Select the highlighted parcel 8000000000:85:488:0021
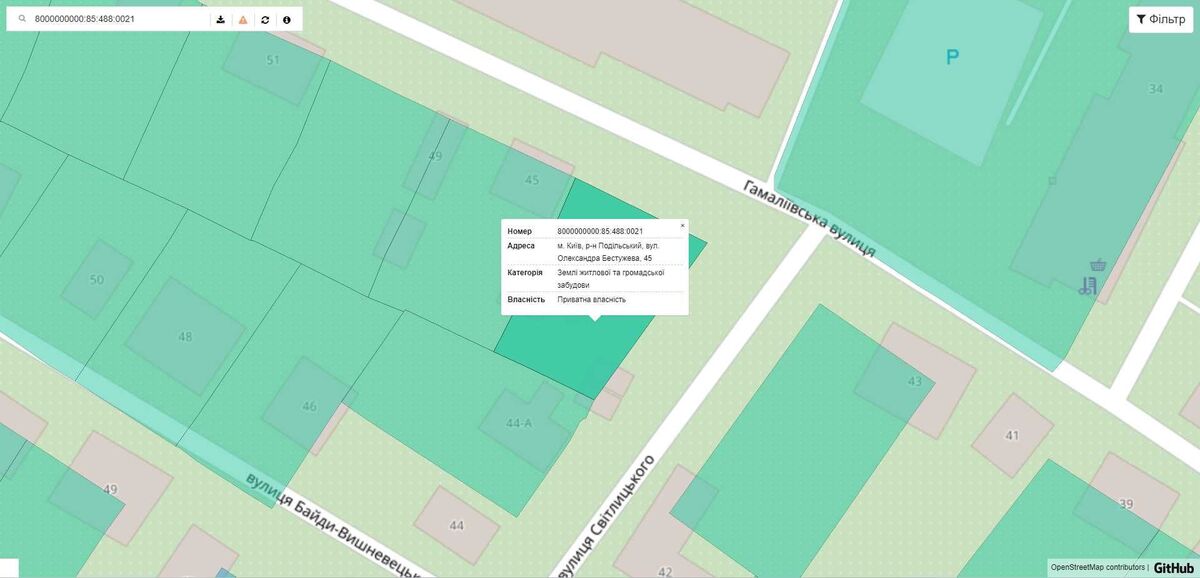The height and width of the screenshot is (578, 1200). [x=560, y=350]
